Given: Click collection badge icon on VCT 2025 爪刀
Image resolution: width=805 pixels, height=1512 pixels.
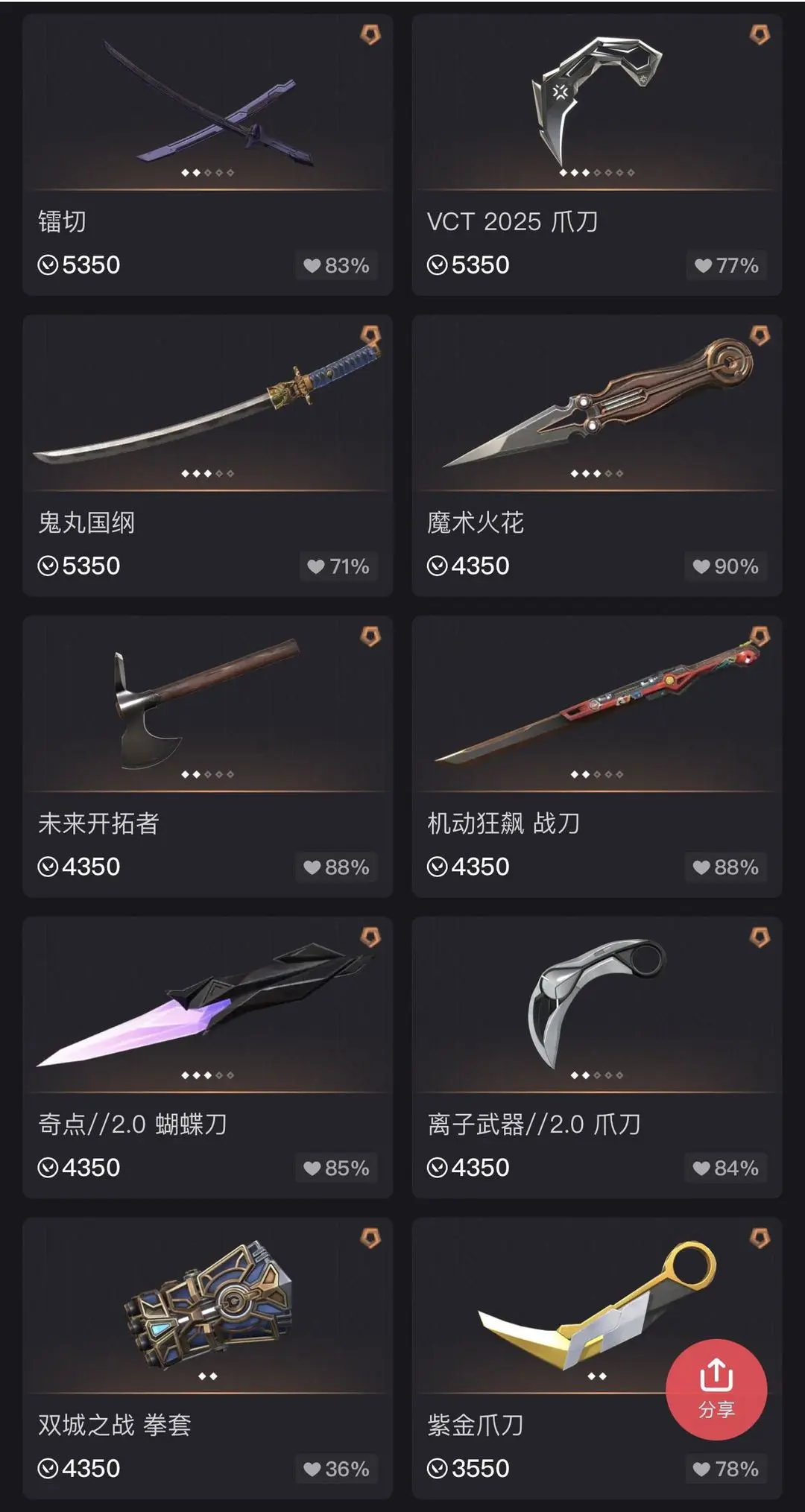Looking at the screenshot, I should point(760,34).
